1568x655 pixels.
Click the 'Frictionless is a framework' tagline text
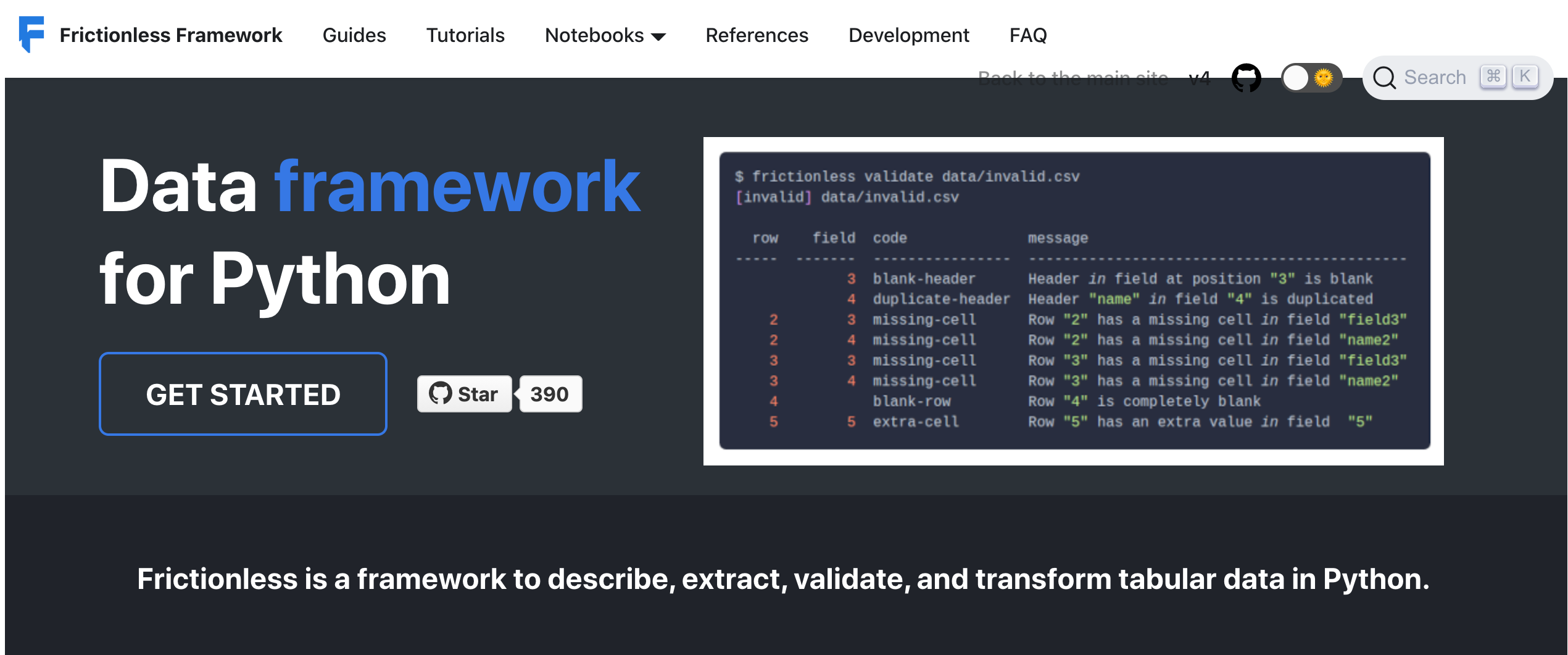click(783, 579)
